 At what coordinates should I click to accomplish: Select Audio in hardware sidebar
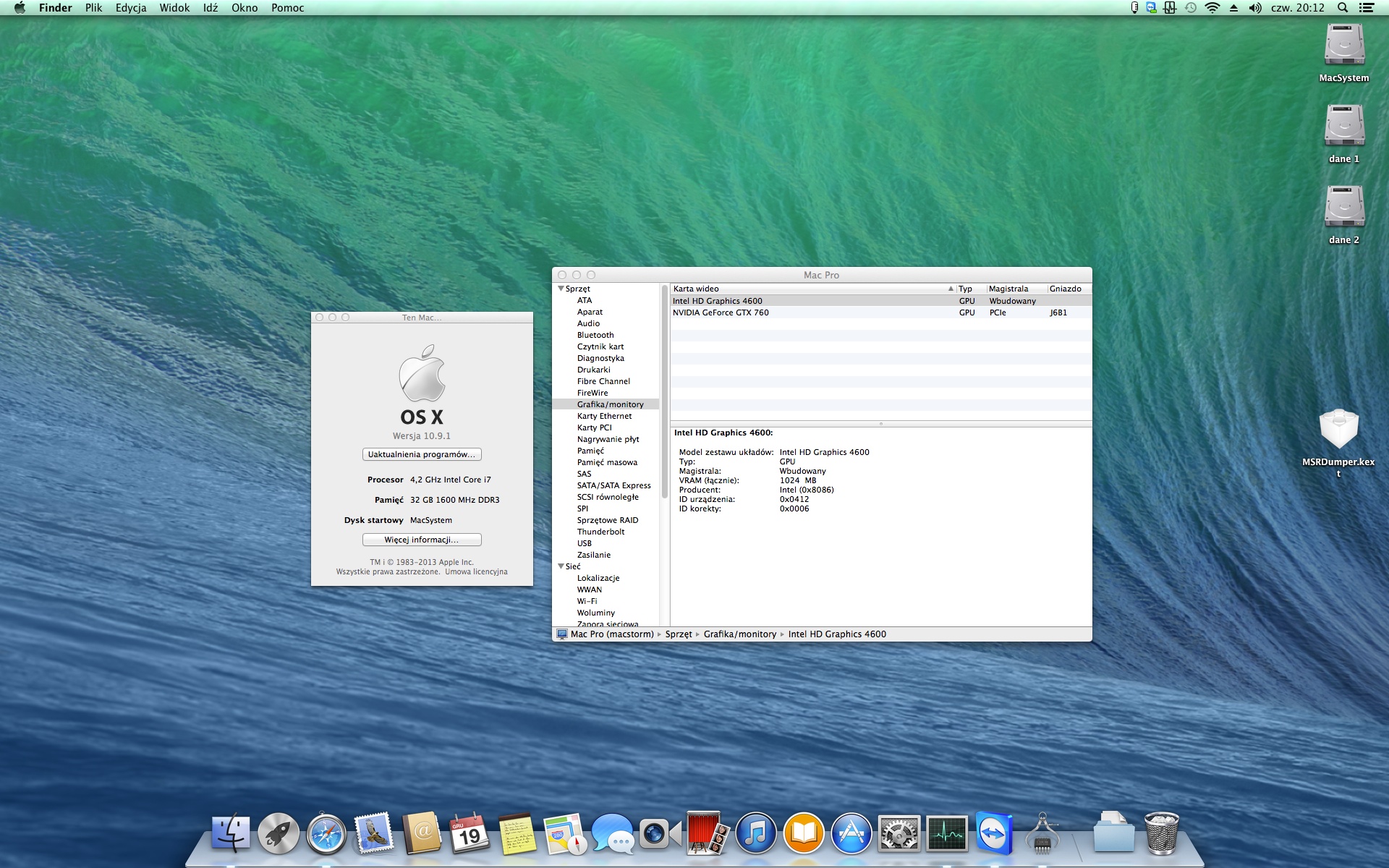tap(589, 323)
